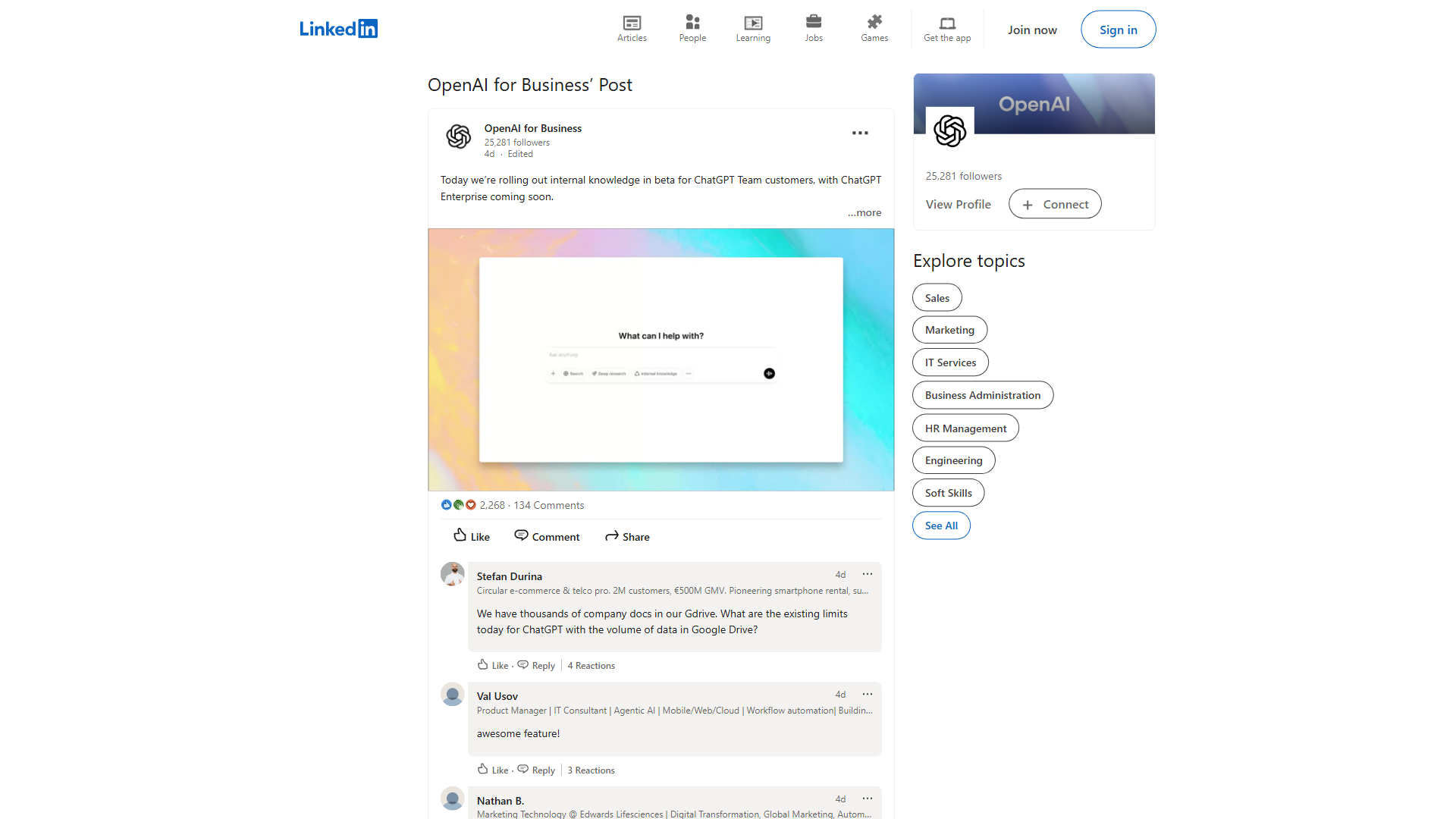Select the HR Management topic
This screenshot has width=1456, height=819.
(966, 428)
